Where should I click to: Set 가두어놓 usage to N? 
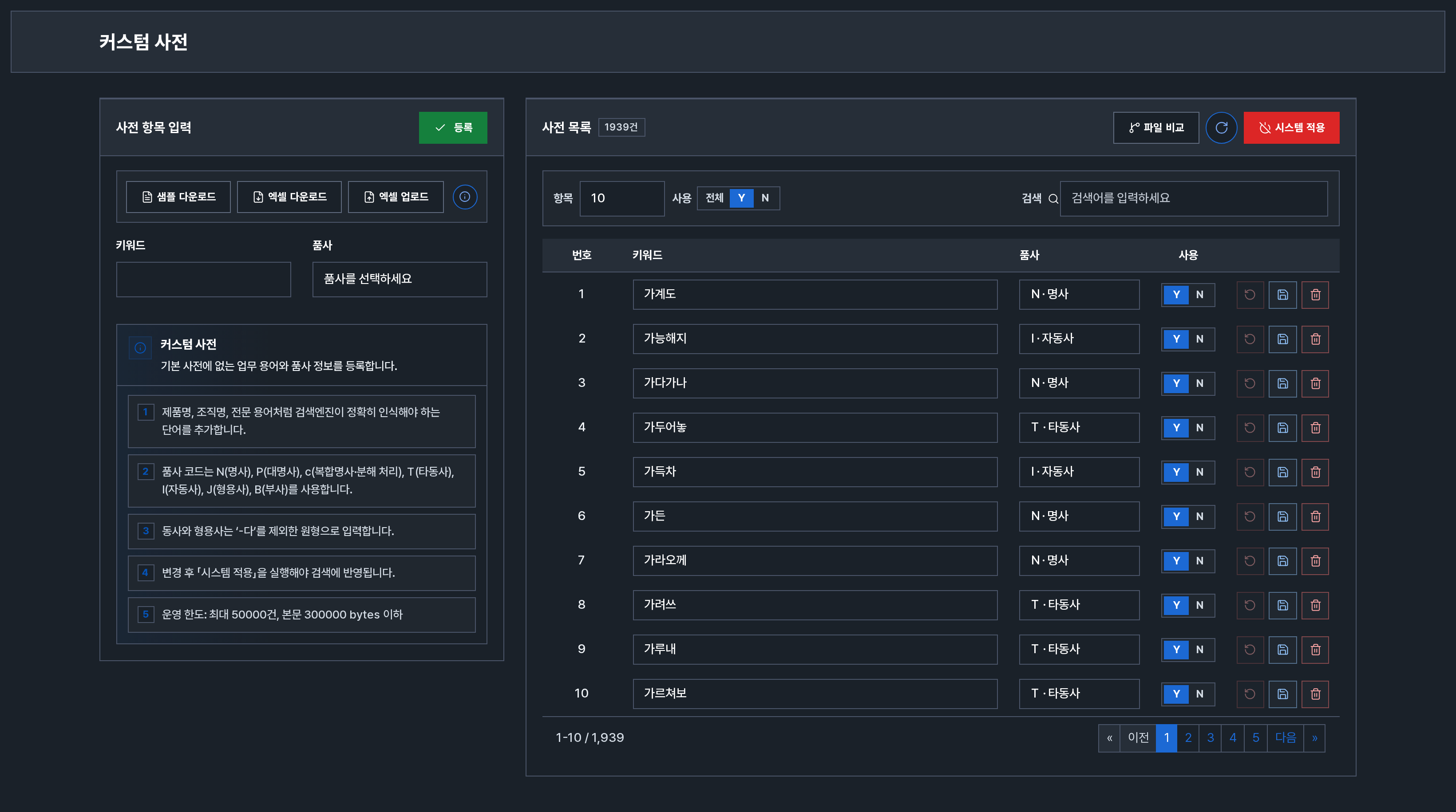[x=1200, y=428]
